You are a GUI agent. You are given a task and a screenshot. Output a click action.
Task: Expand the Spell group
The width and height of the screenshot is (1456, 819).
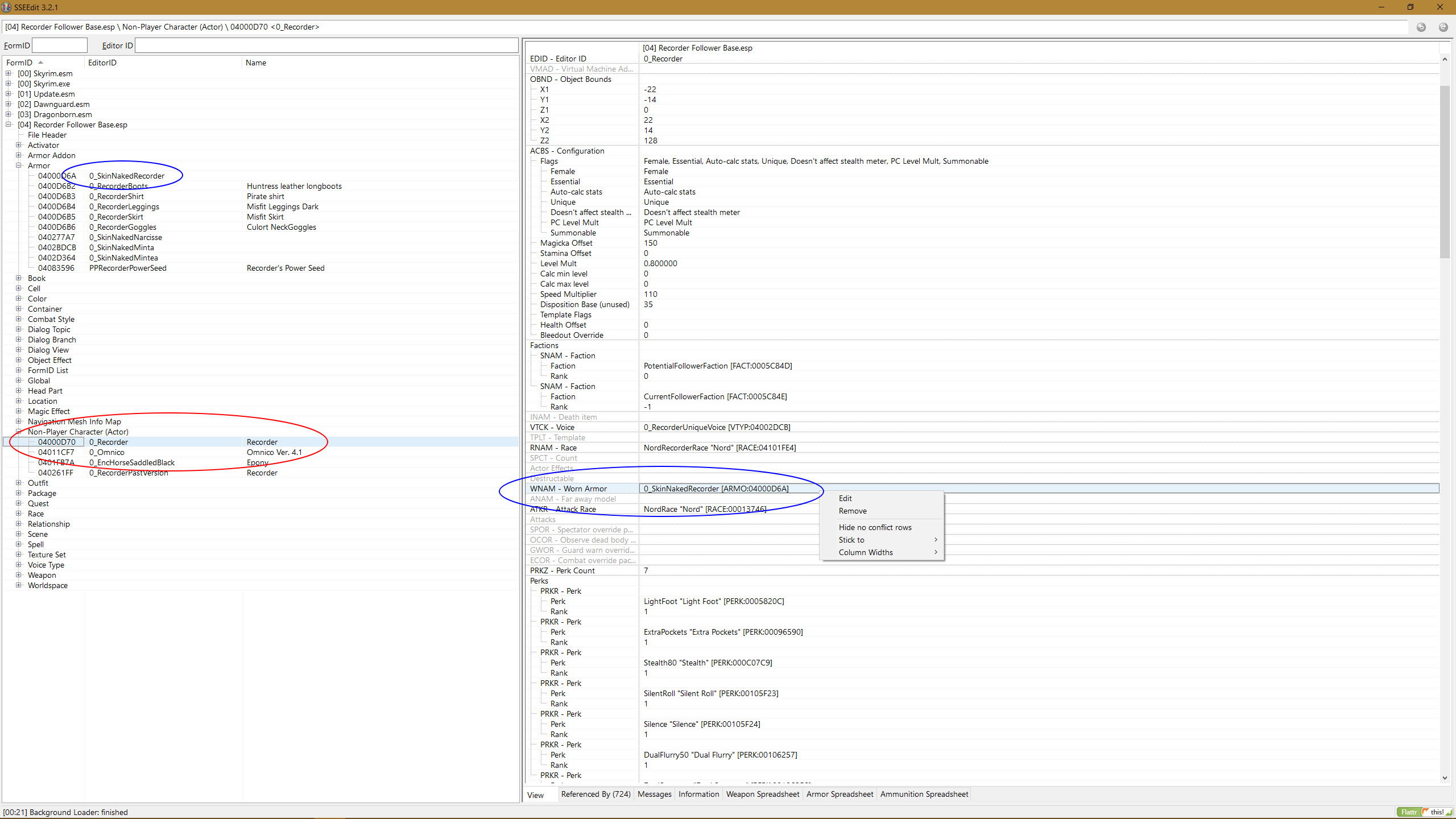click(19, 544)
